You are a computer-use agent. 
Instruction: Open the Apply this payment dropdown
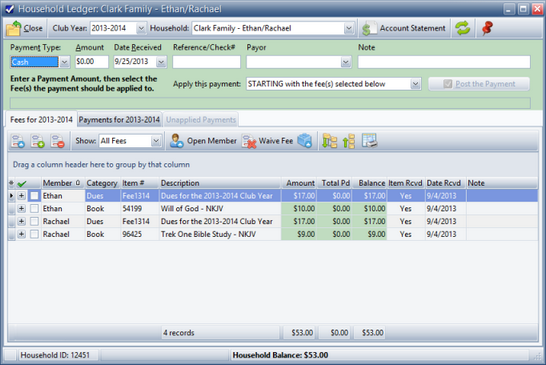coord(415,84)
